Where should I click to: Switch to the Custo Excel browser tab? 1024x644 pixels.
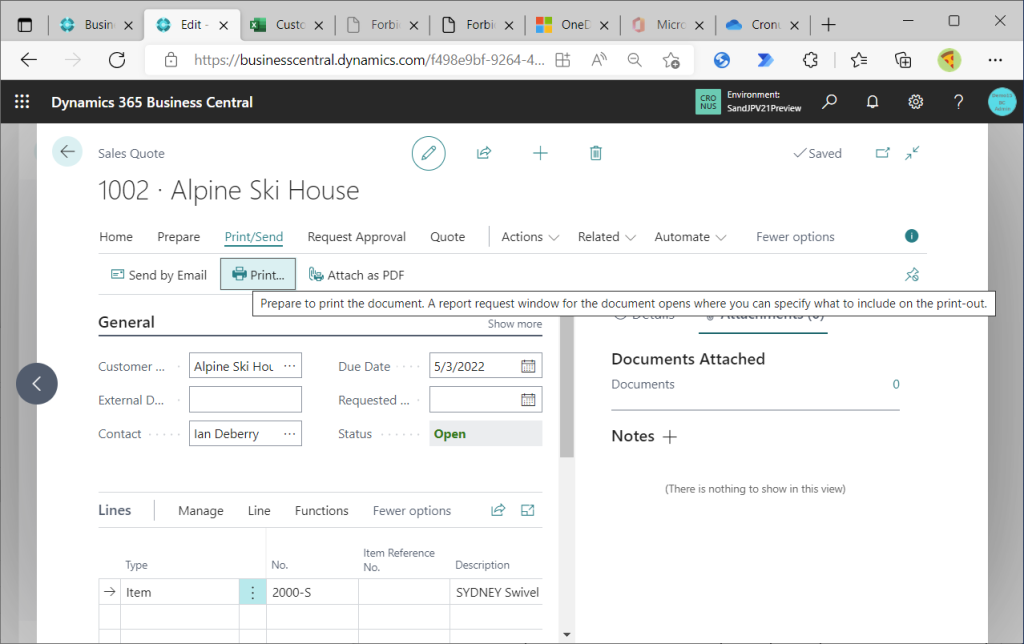click(x=287, y=25)
